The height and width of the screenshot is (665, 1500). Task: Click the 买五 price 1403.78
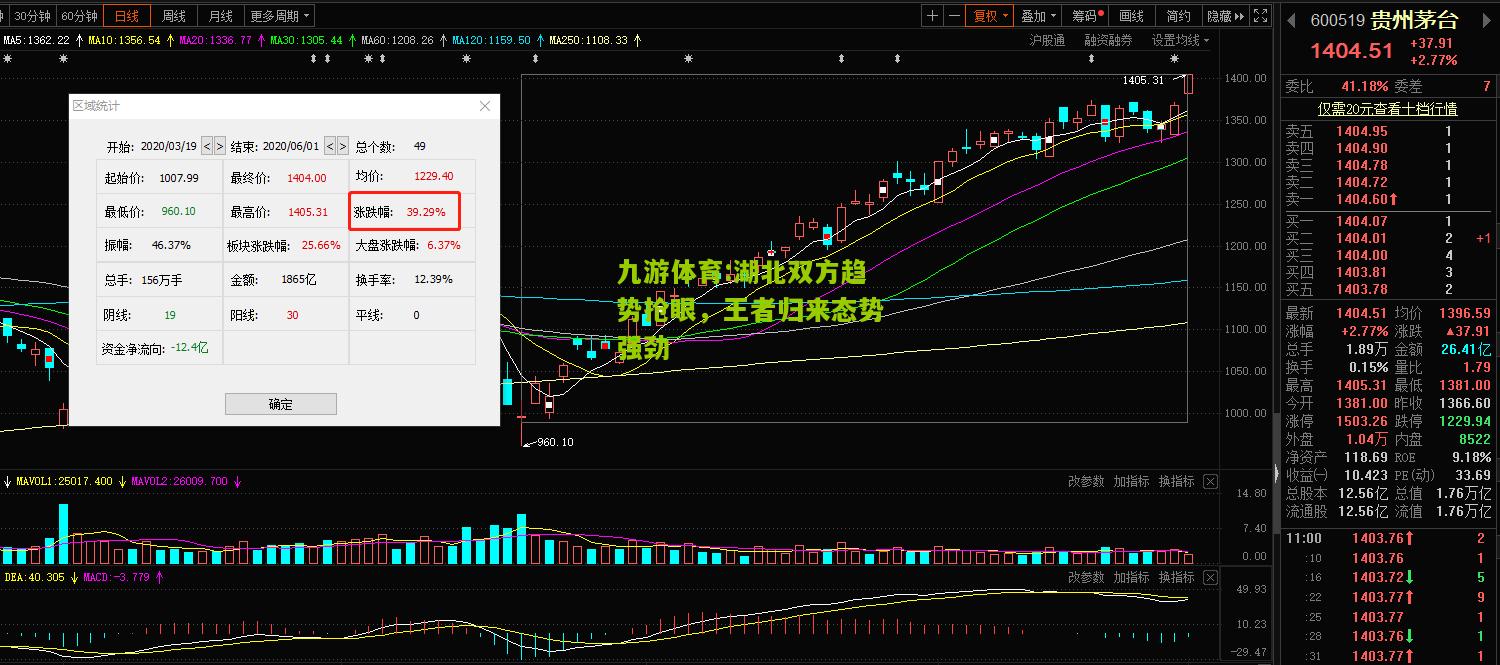click(x=1362, y=289)
